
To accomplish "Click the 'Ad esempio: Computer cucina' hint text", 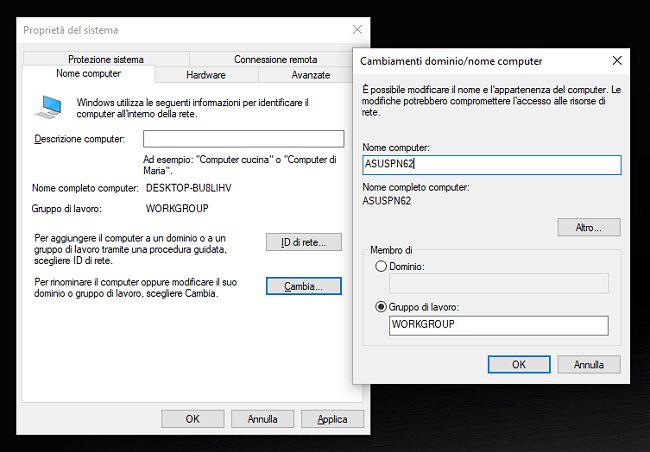I will 240,165.
